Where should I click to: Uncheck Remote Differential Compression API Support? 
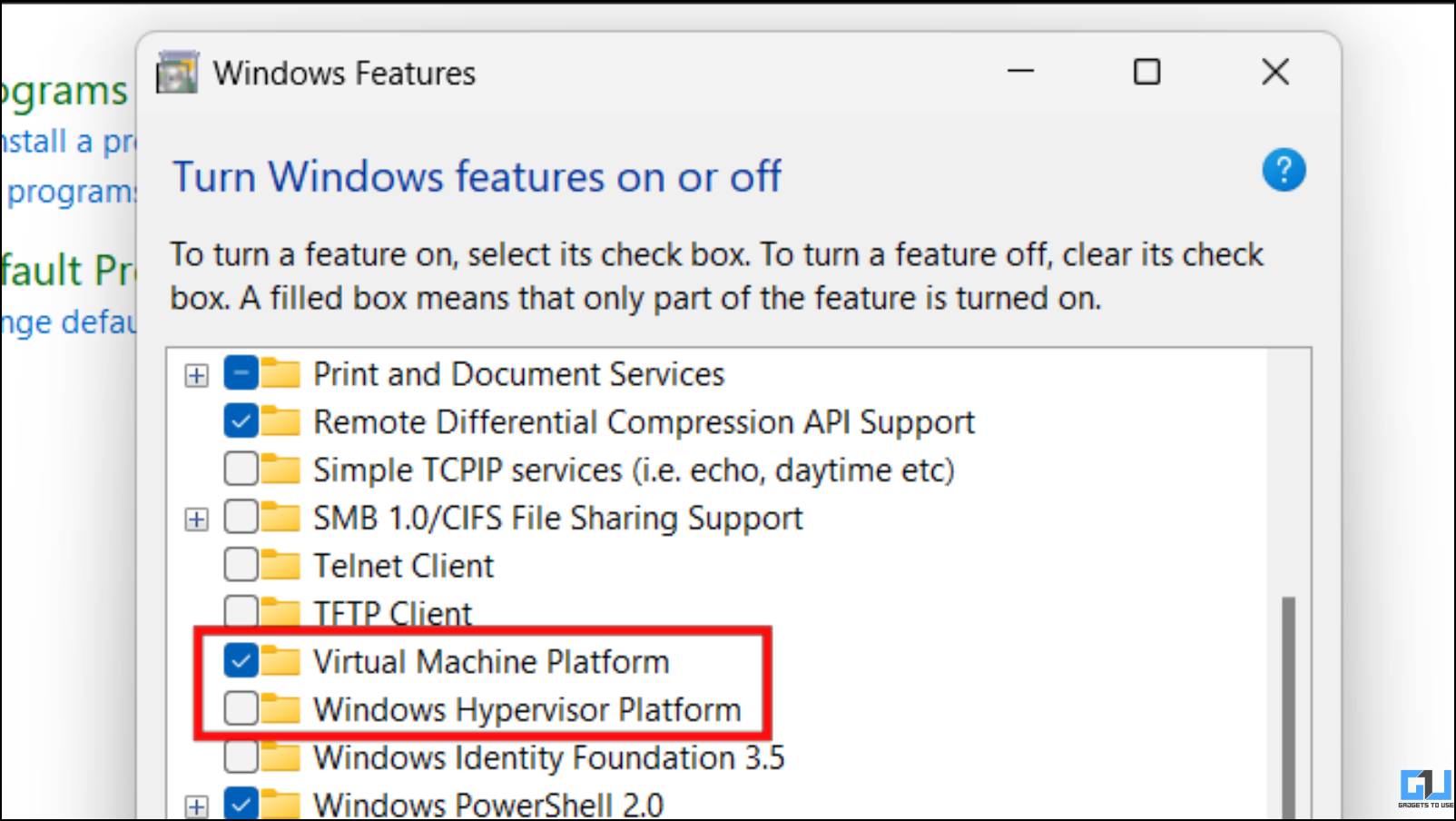(x=241, y=421)
